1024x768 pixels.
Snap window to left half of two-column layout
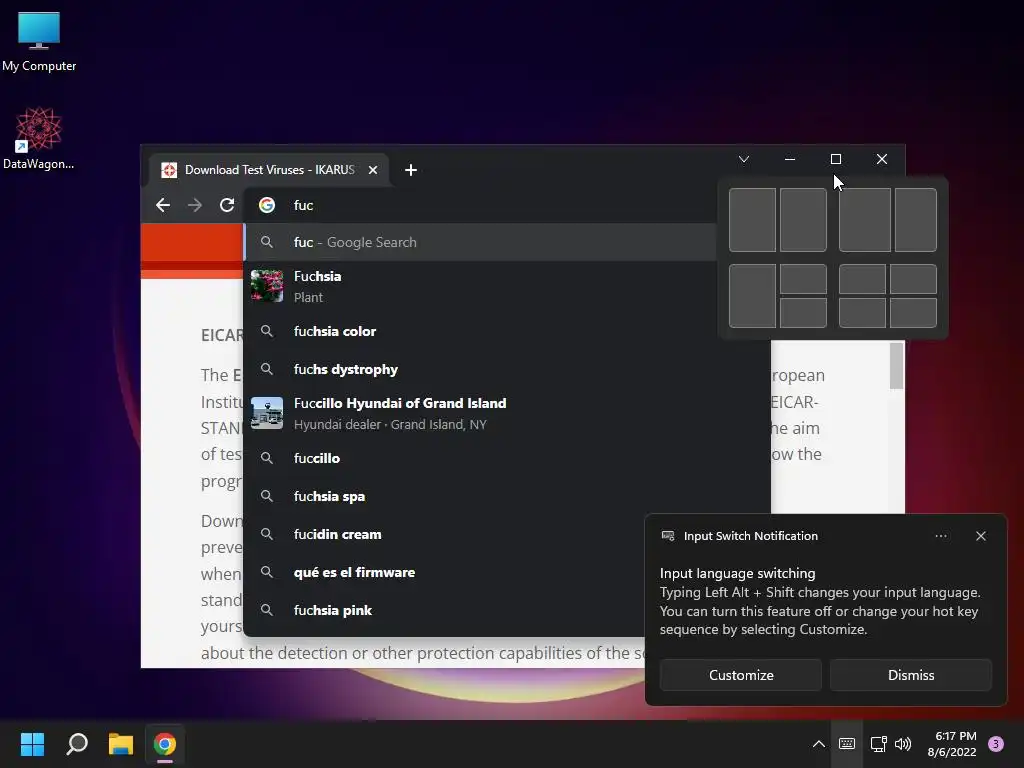point(752,220)
